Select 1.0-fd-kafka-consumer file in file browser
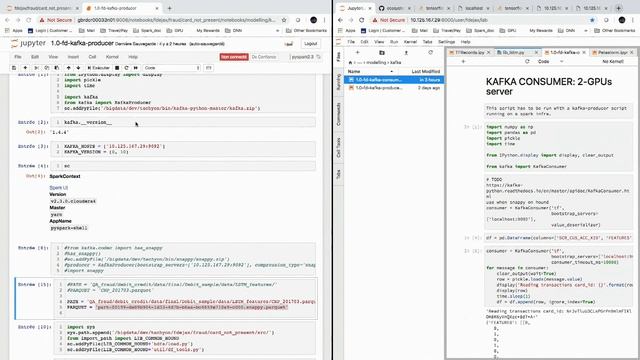Screen dimensions: 640x360 pyautogui.click(x=394, y=80)
